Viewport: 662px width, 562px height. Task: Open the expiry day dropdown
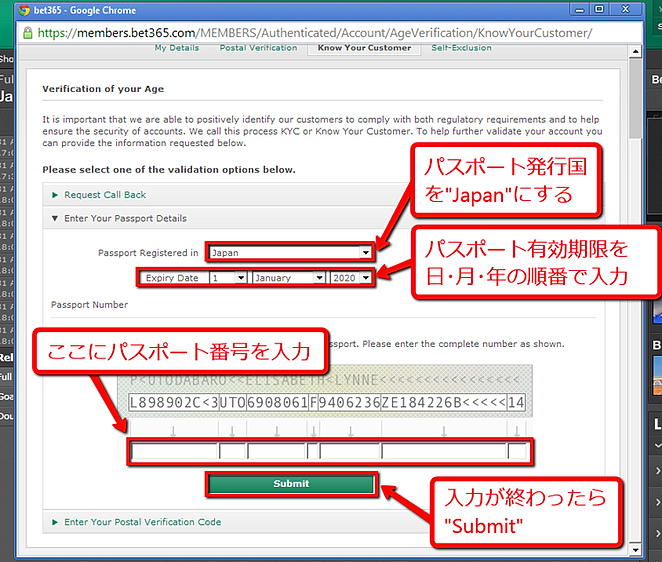tap(228, 278)
